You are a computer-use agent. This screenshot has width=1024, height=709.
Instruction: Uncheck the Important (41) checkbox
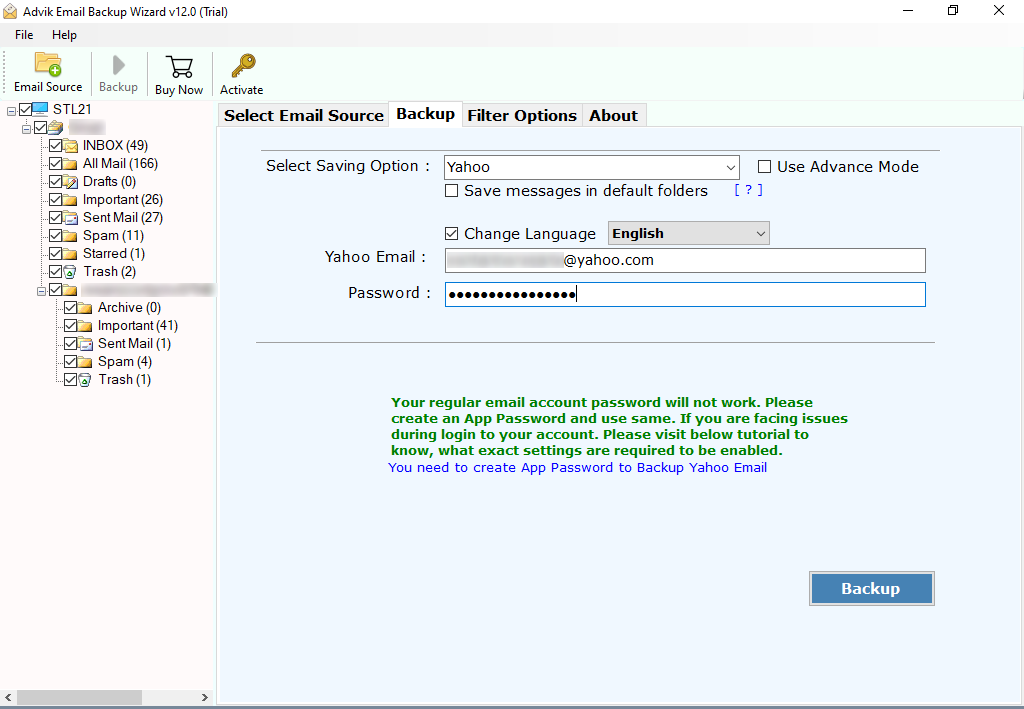pyautogui.click(x=71, y=325)
